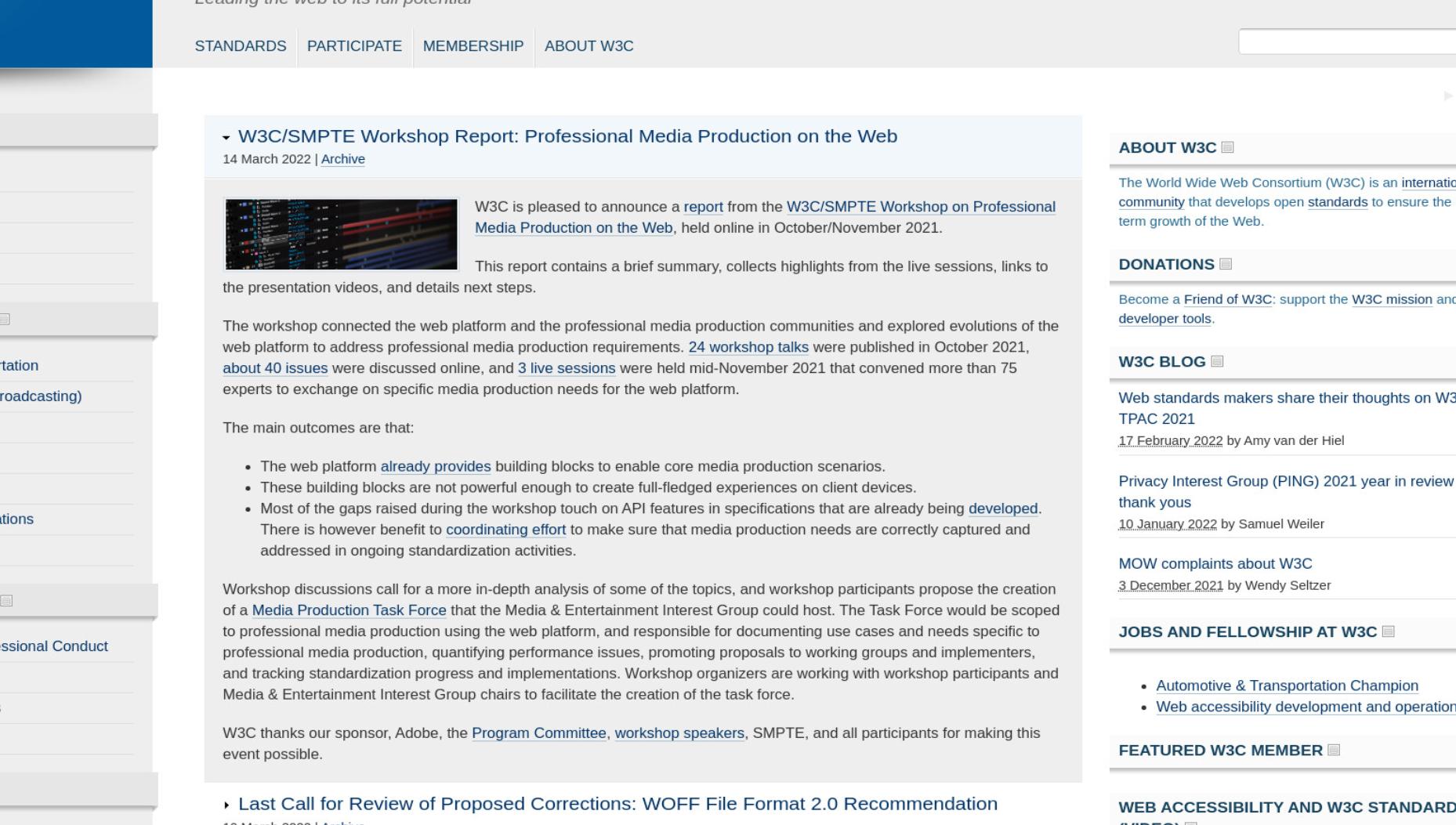This screenshot has width=1456, height=825.
Task: Open the '24 workshop talks' link
Action: coord(748,347)
